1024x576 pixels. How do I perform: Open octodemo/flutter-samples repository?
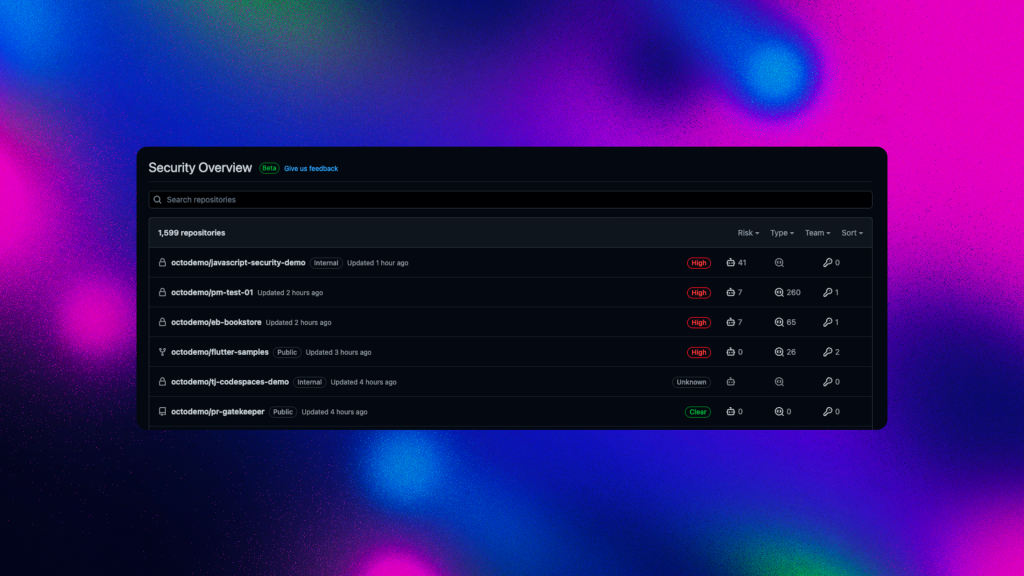tap(220, 352)
